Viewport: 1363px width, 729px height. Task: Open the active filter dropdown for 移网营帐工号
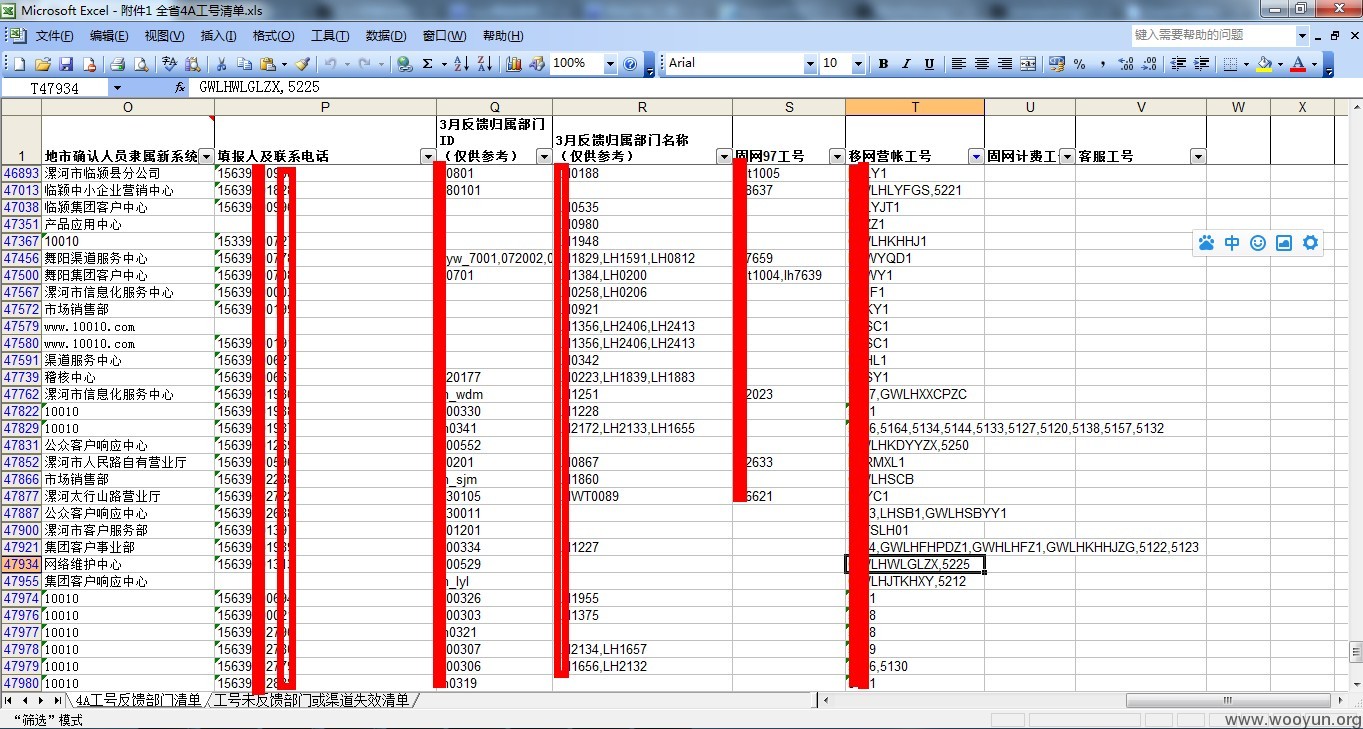point(976,157)
